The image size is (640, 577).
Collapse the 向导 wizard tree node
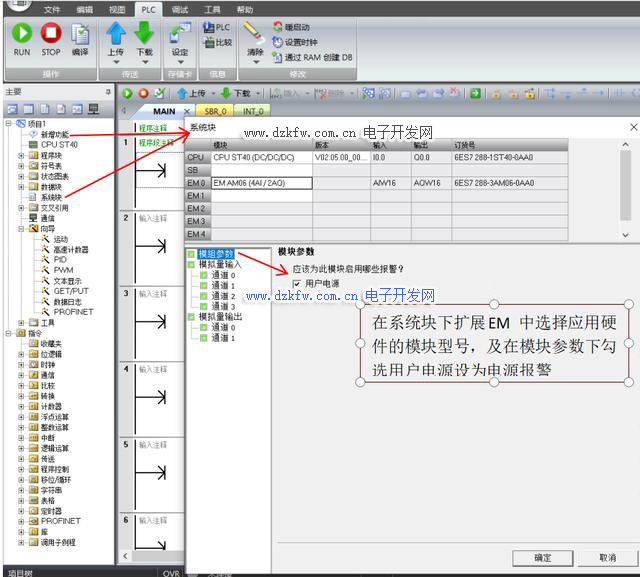(x=21, y=228)
